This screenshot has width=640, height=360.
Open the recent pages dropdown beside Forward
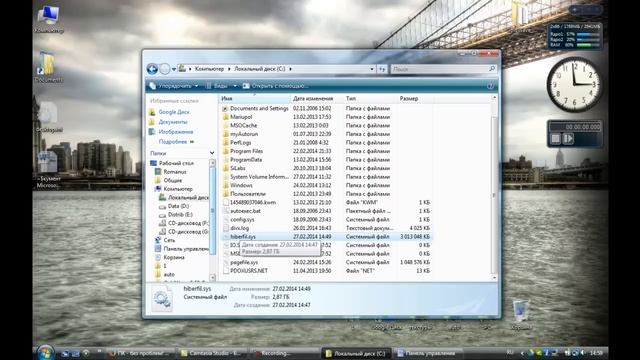[174, 69]
